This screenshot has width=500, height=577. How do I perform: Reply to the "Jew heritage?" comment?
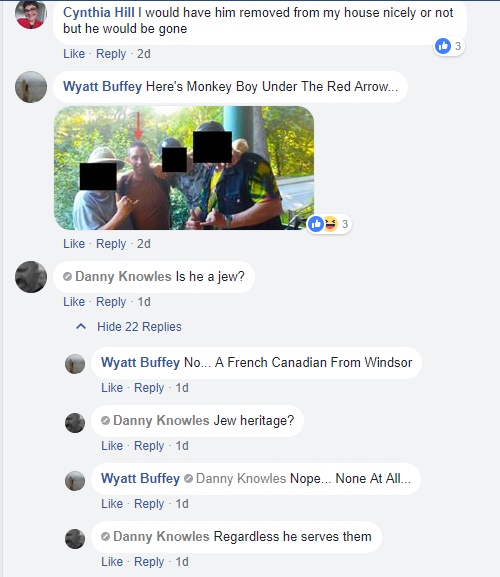pos(149,446)
